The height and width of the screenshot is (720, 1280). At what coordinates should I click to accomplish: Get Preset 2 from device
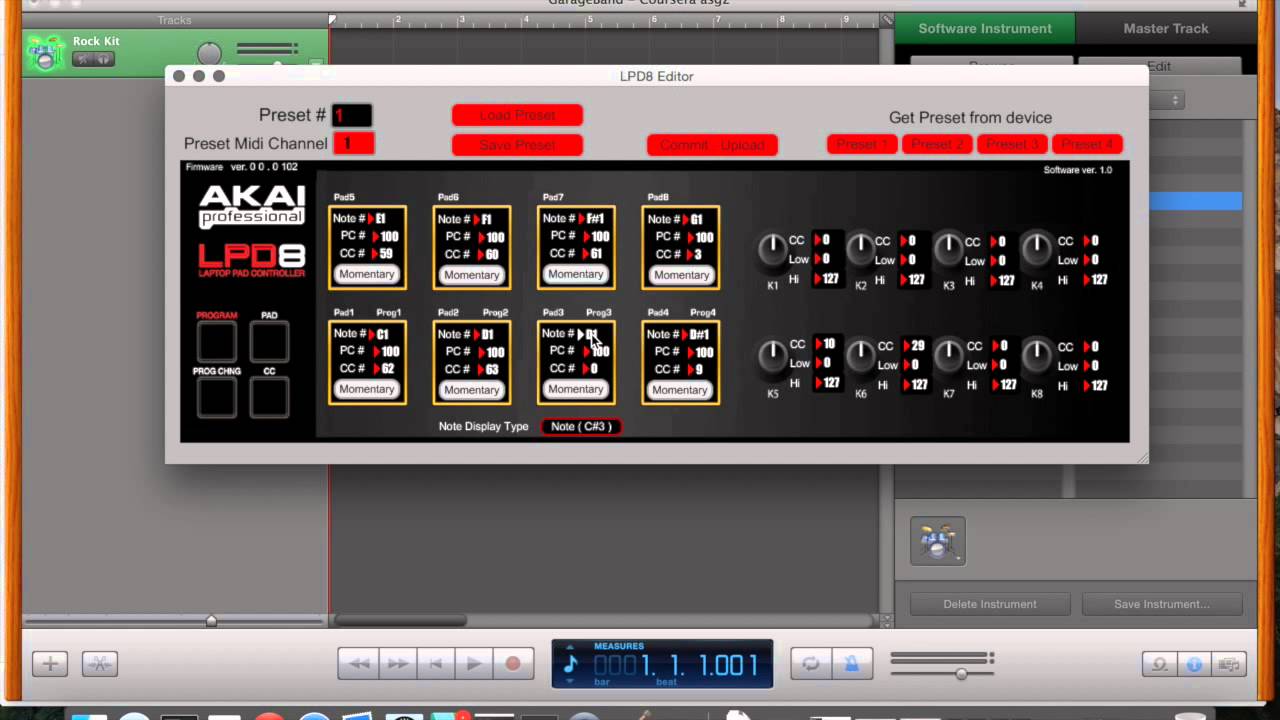click(937, 144)
